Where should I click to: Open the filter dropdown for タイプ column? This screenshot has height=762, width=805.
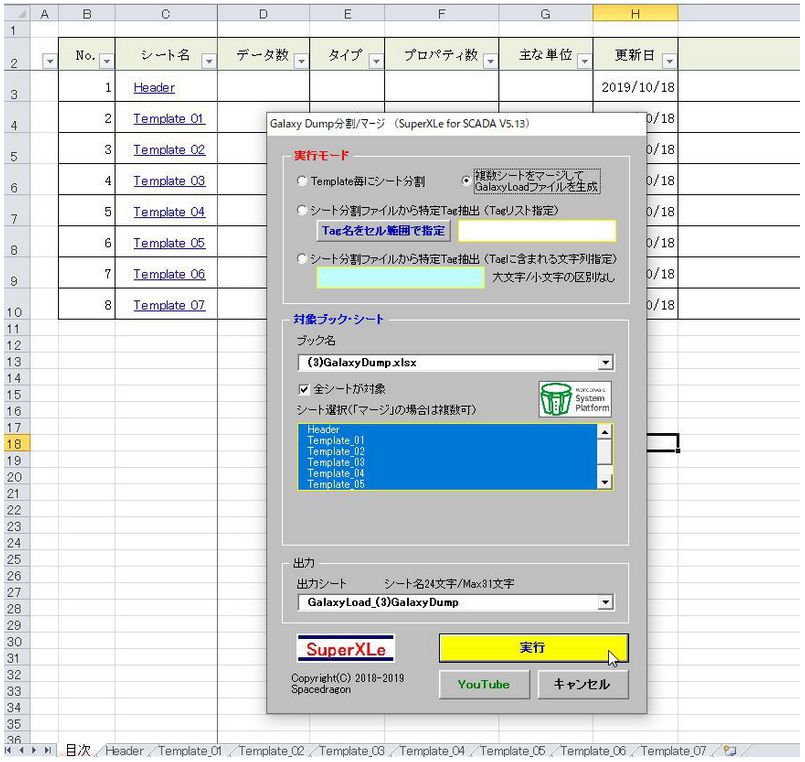point(376,62)
